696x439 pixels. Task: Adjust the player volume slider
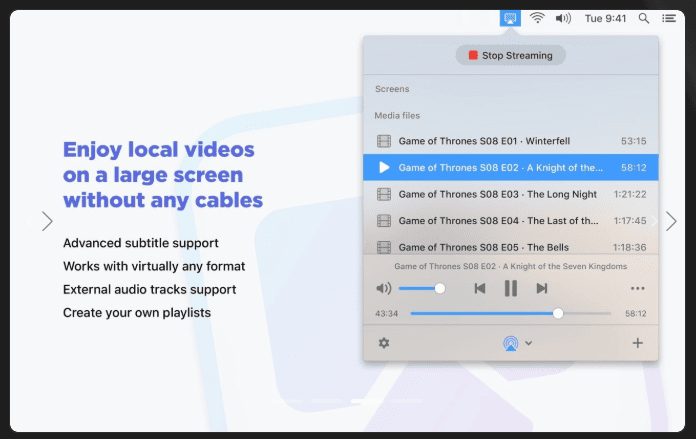[x=422, y=289]
